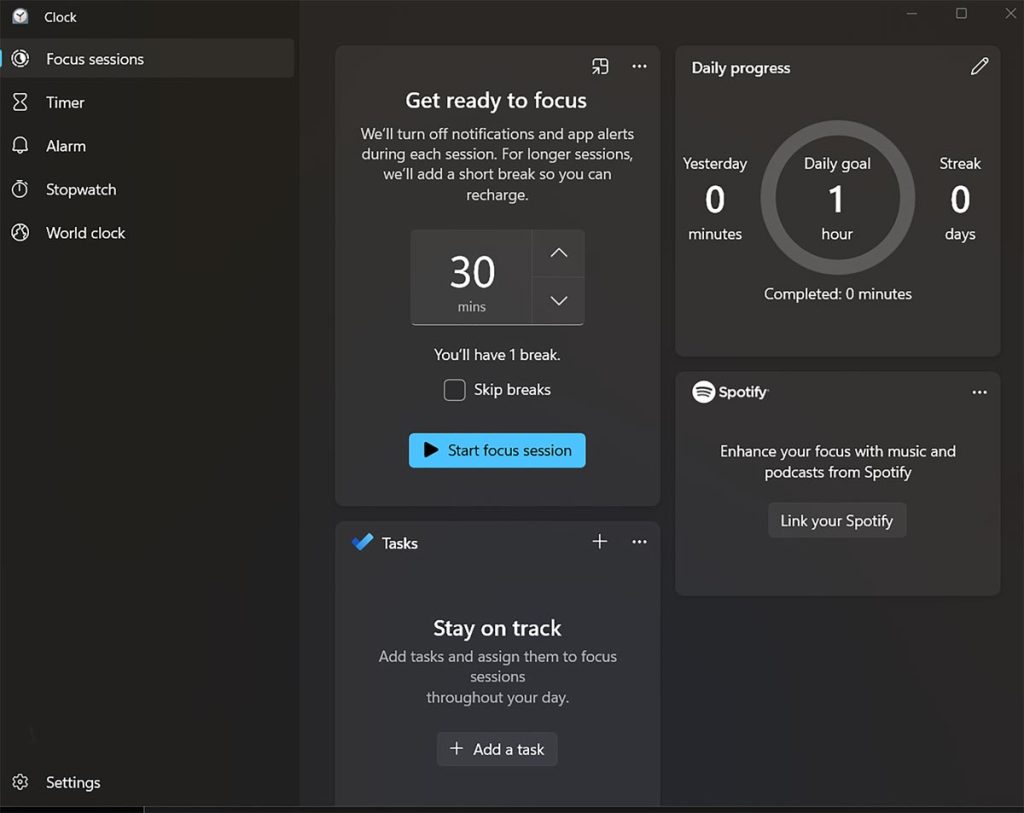The image size is (1024, 813).
Task: Open Tasks card more options menu
Action: (640, 541)
